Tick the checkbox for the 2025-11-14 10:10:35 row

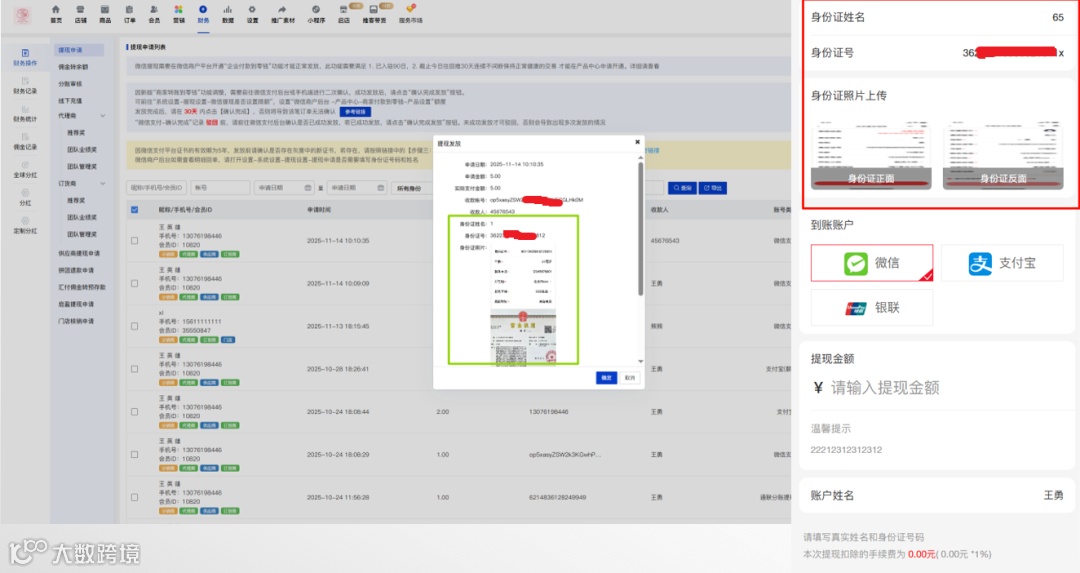pos(134,240)
